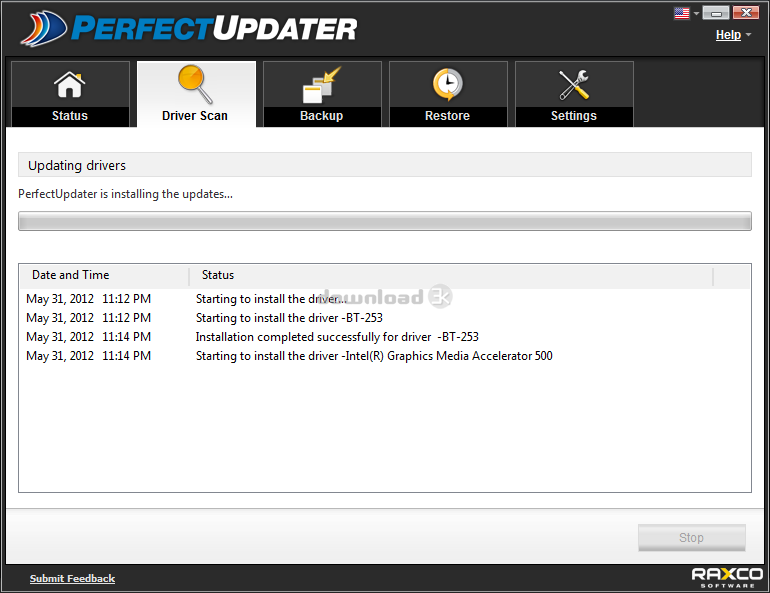Select 'Starting to install the driver -BT-253' row
The height and width of the screenshot is (593, 770).
click(385, 318)
